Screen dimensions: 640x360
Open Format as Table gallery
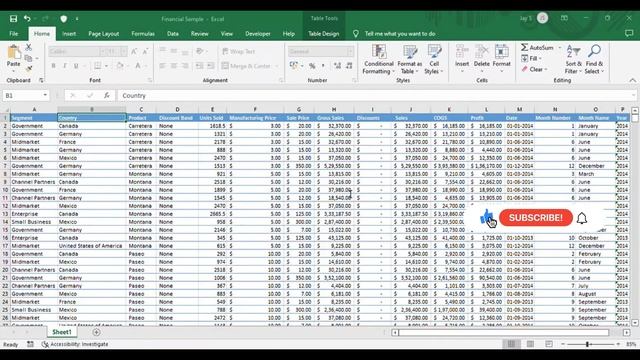410,60
